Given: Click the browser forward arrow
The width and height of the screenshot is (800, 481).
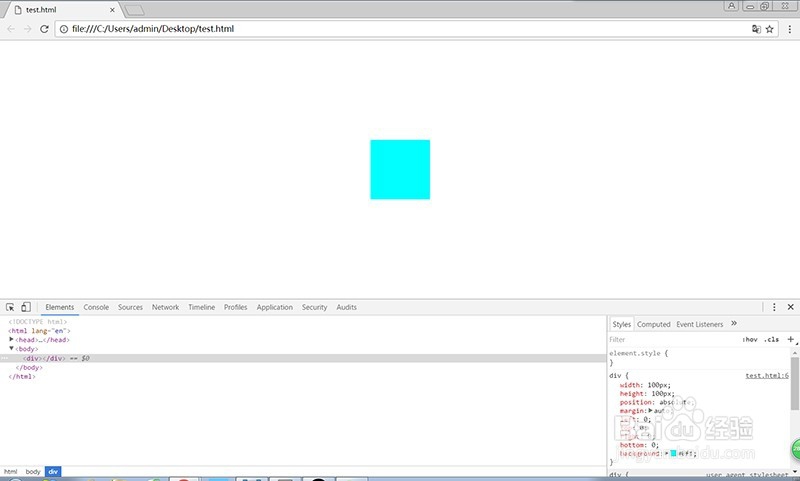Looking at the screenshot, I should tap(28, 29).
